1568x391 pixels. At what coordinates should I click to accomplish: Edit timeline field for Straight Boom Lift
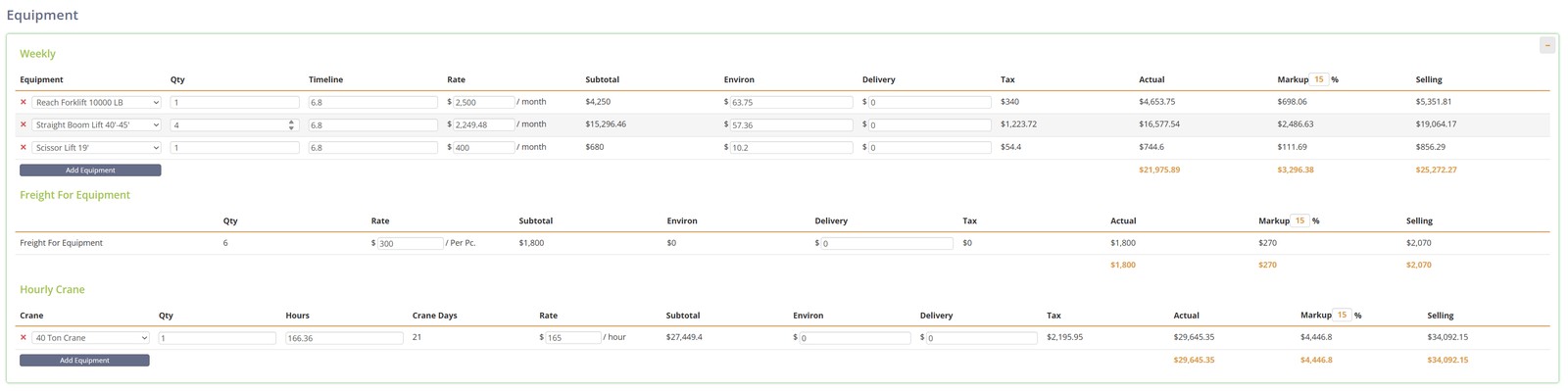[x=373, y=124]
